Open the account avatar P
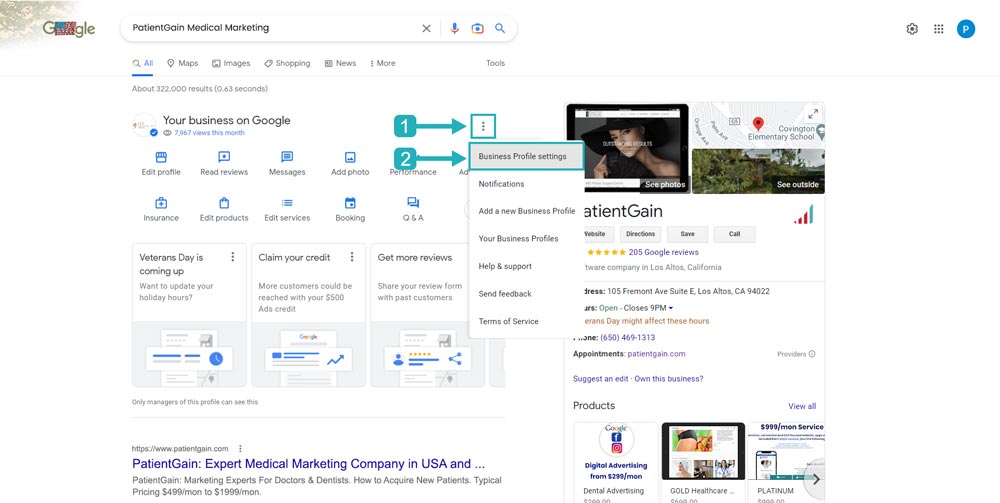Screen dimensions: 1000x503 tap(966, 29)
